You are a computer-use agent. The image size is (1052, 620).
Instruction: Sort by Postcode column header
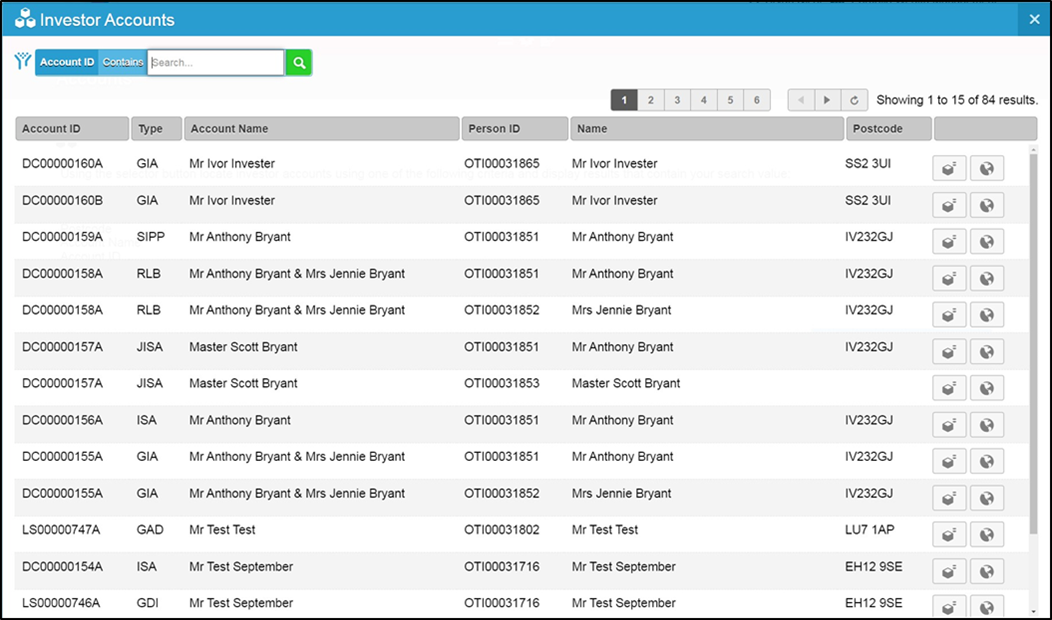coord(889,129)
